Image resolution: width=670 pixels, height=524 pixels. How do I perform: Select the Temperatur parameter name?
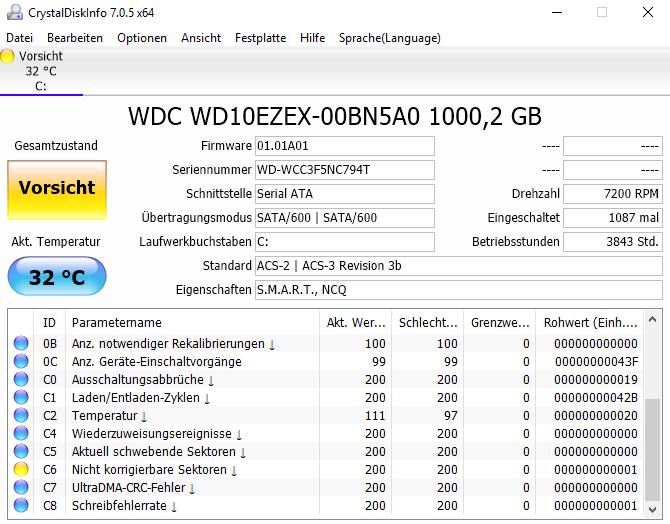coord(105,415)
